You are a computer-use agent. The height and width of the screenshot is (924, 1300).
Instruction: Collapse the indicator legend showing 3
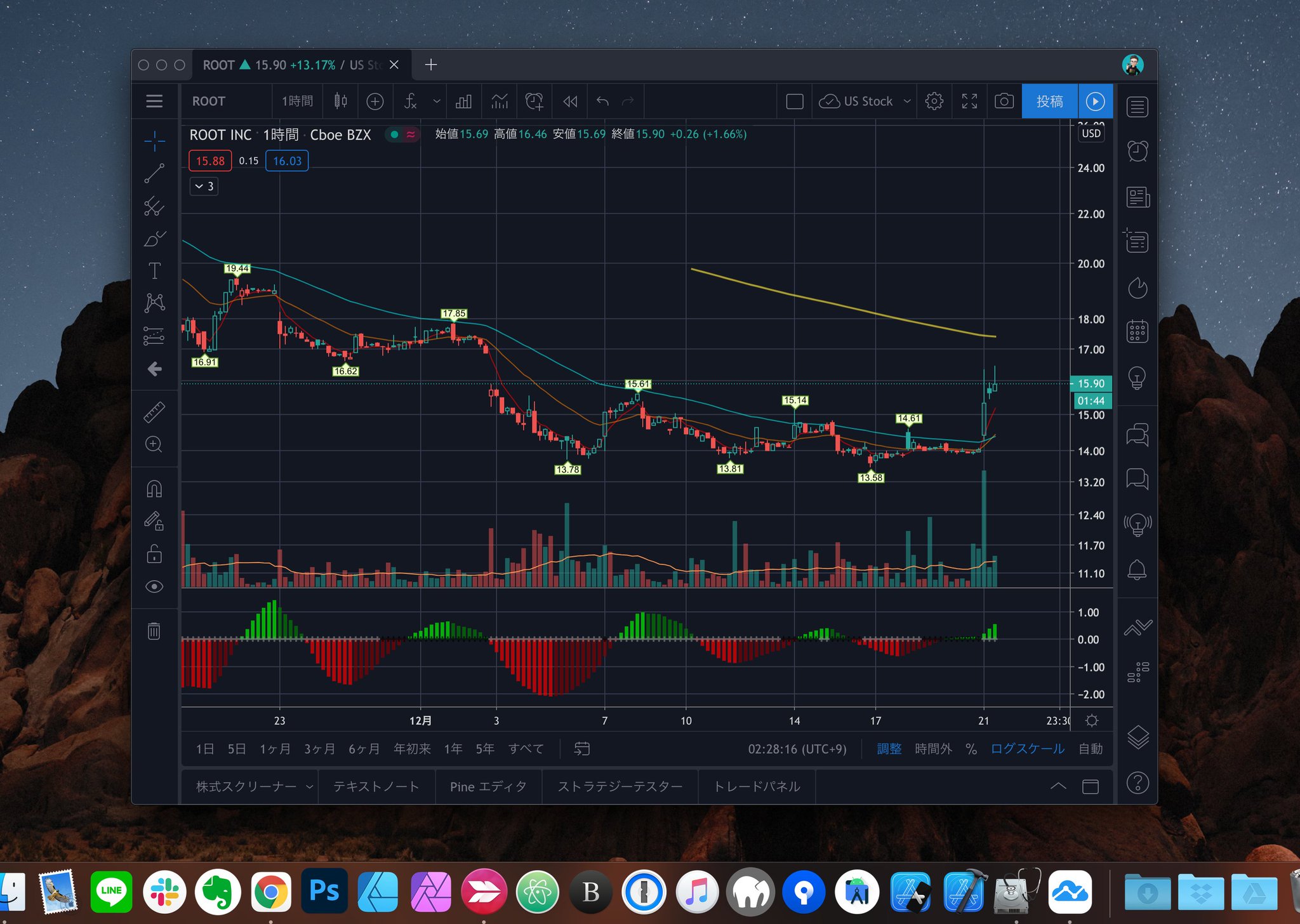point(204,187)
